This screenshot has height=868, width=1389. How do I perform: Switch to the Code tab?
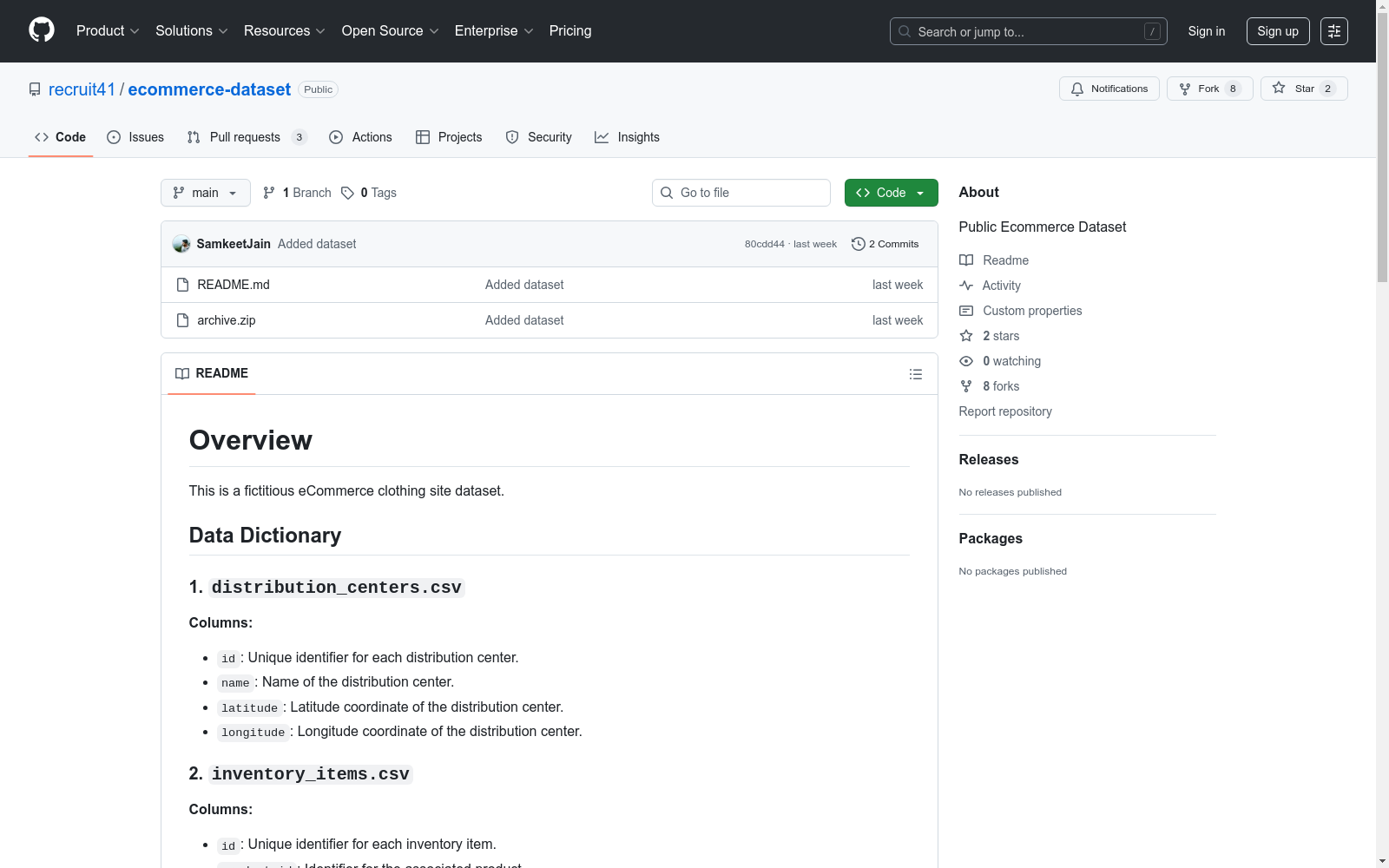(61, 137)
